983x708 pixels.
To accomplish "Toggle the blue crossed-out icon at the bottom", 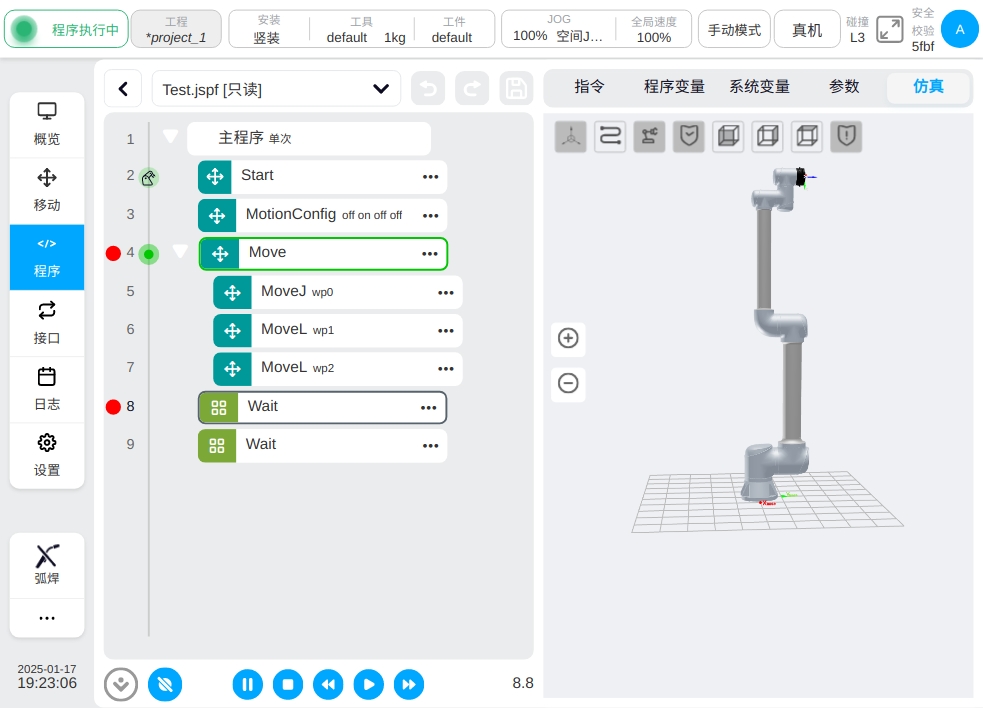I will pos(165,684).
